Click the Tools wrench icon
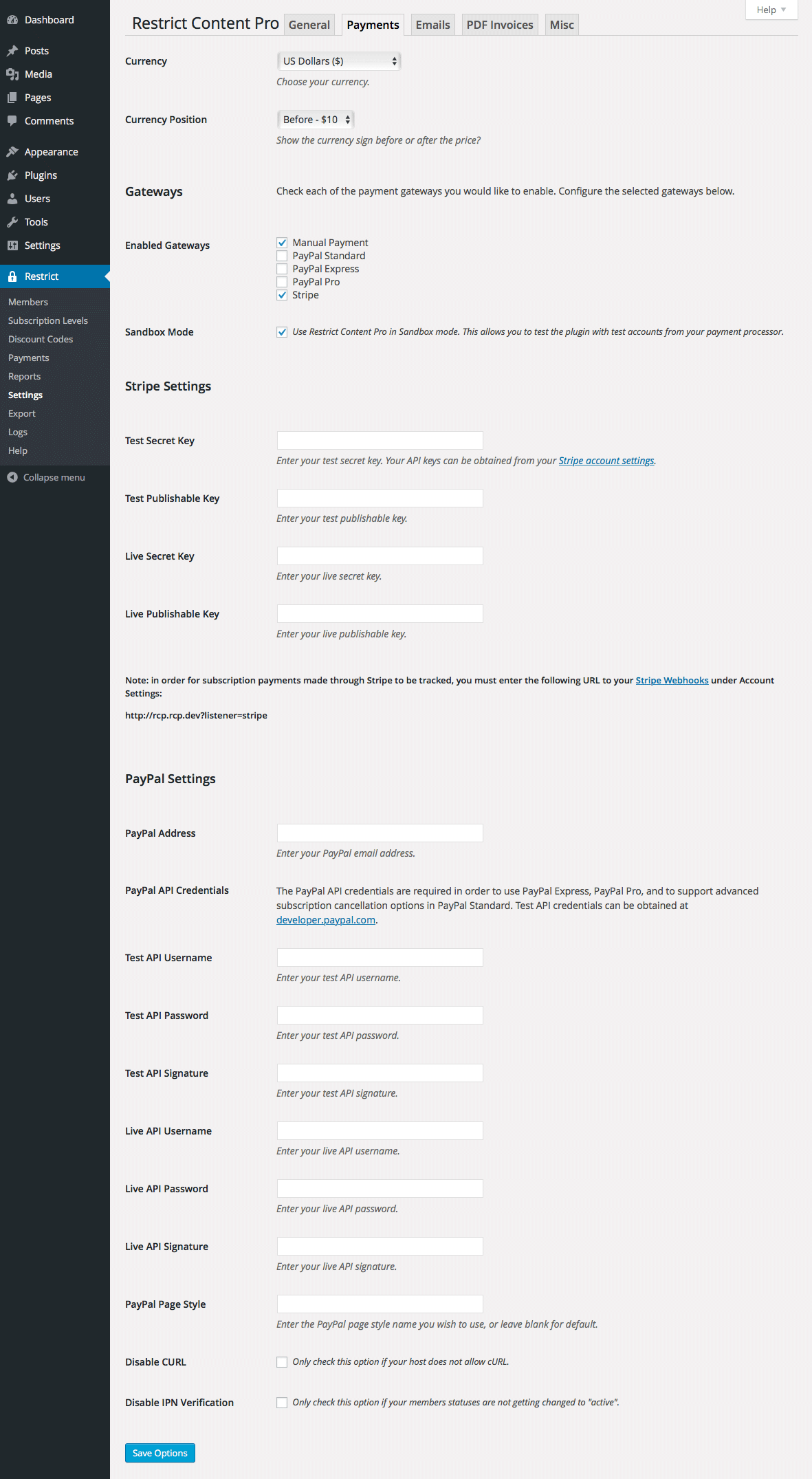Screen dimensions: 812x1479 [x=12, y=222]
